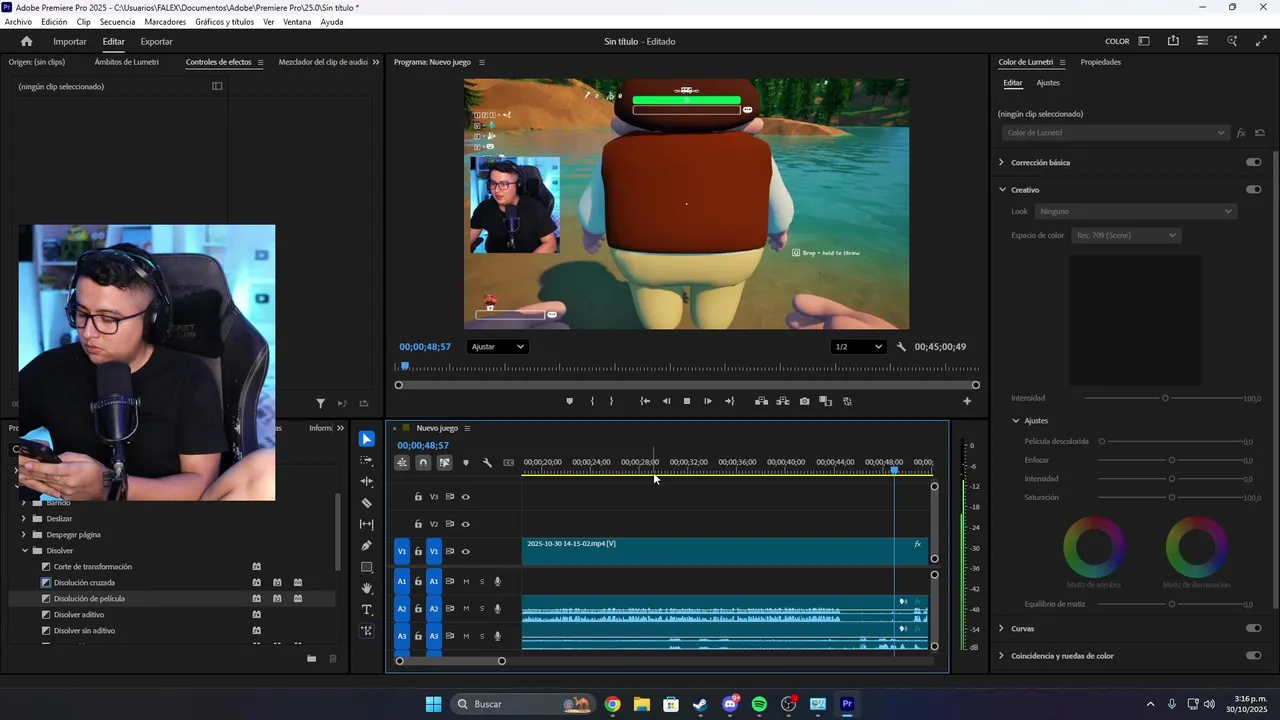Enable voice-over record on track A3
This screenshot has width=1280, height=720.
[498, 636]
